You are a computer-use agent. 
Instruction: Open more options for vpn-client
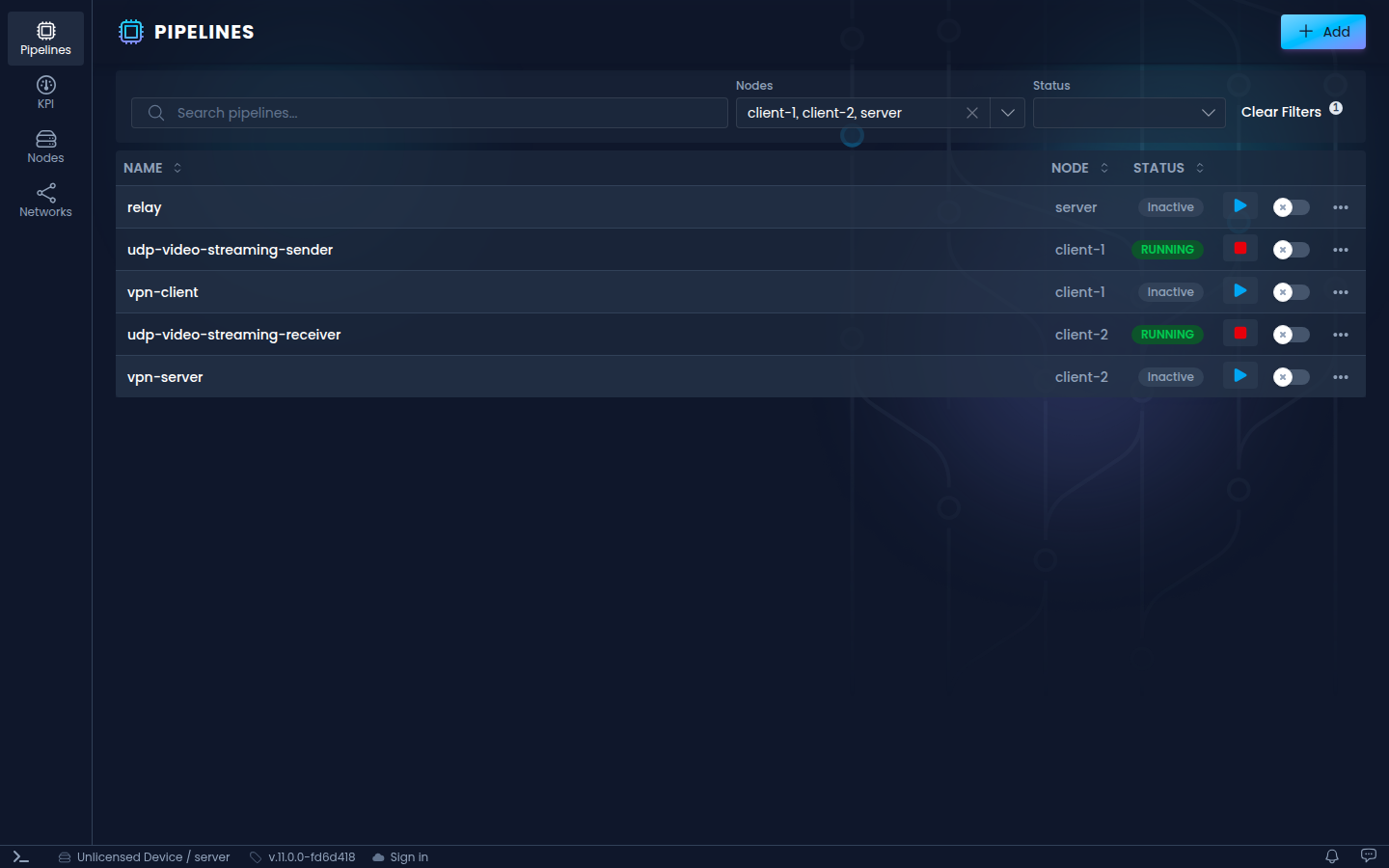1341,292
